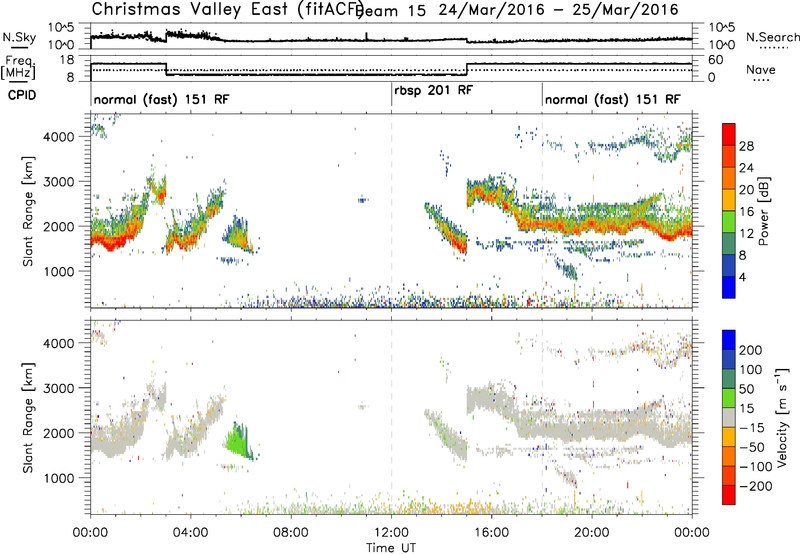Click the '04:00' time axis tick label
This screenshot has height=554, width=800.
pos(191,533)
